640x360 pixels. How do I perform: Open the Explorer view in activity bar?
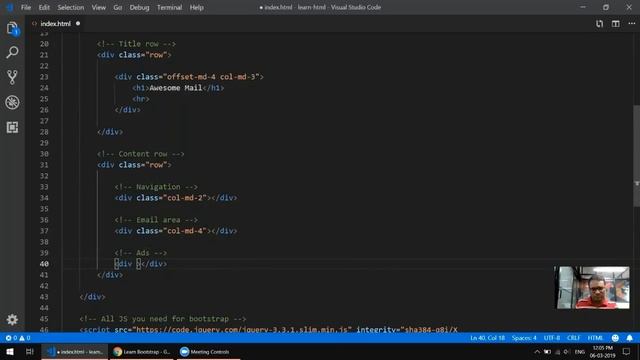(12, 28)
